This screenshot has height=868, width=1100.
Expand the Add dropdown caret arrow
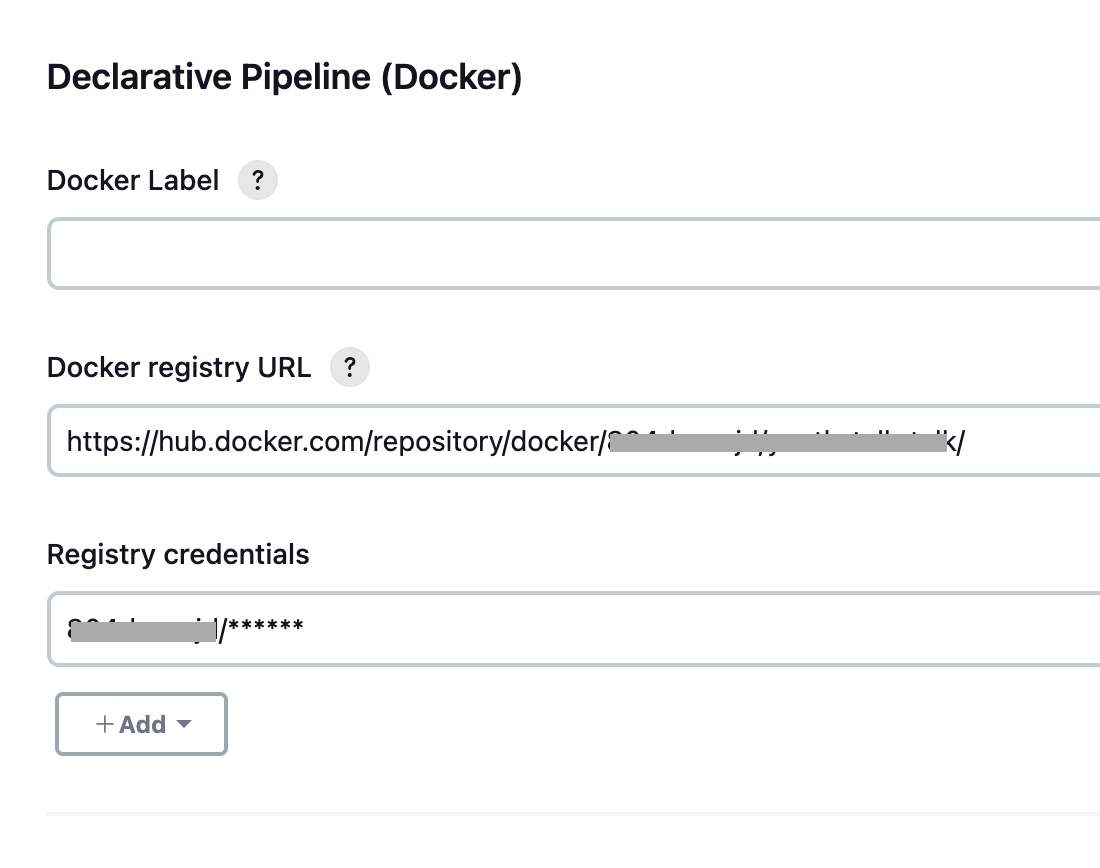pos(183,724)
